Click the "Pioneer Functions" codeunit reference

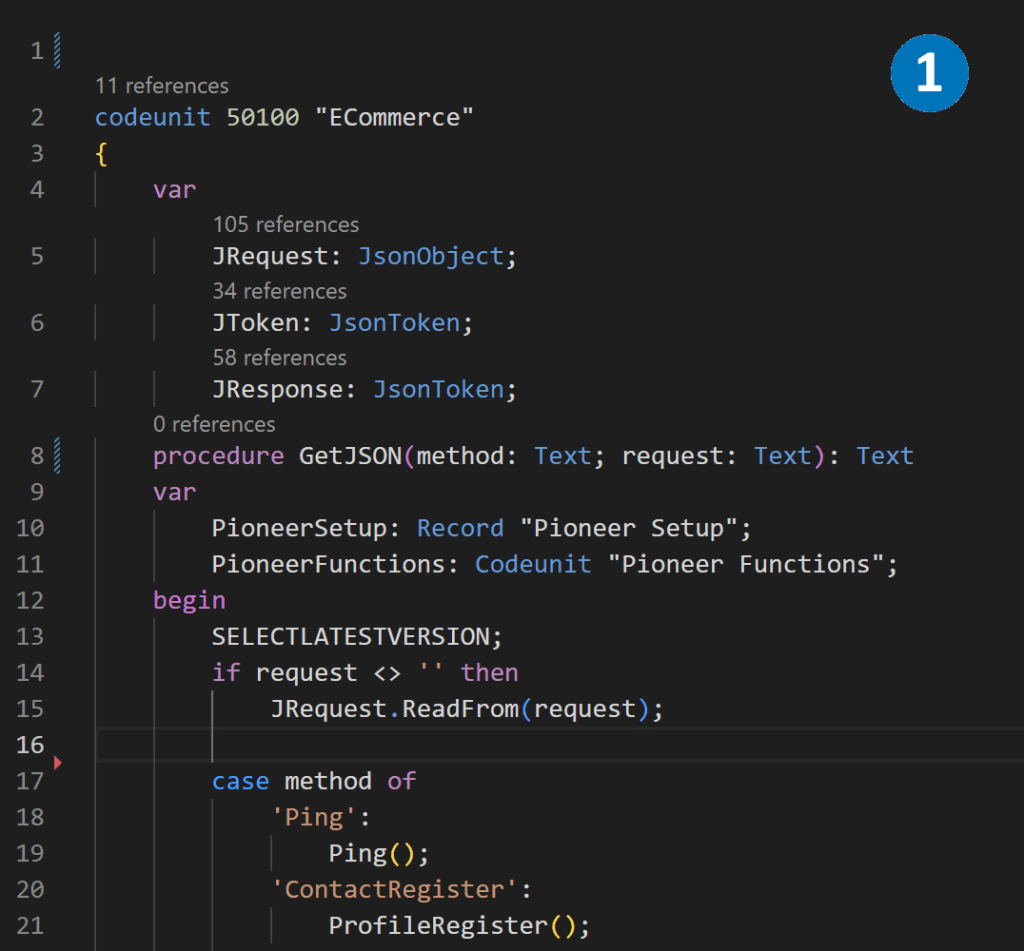pos(745,565)
